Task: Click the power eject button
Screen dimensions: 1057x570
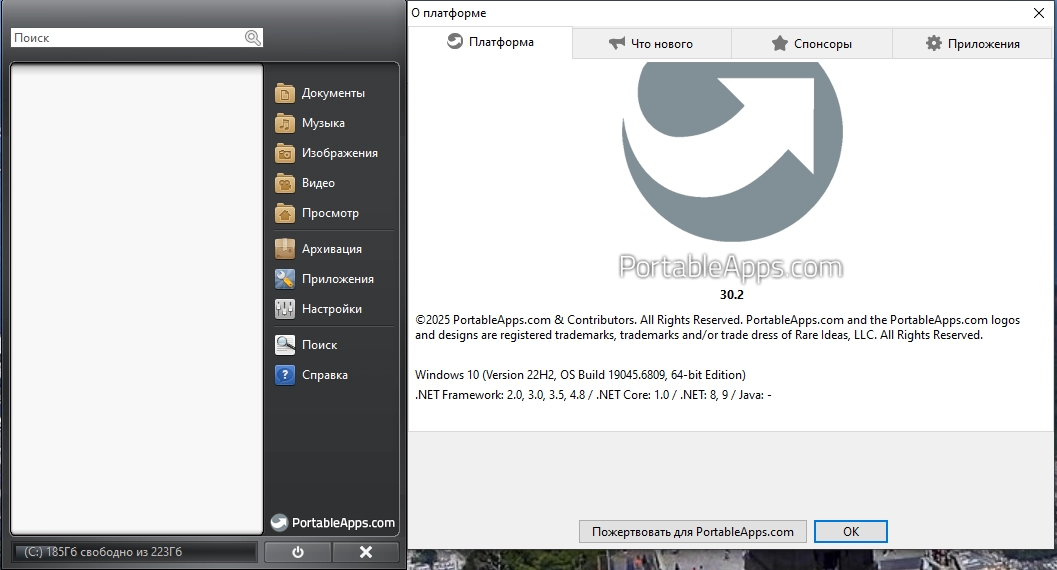Action: 297,552
